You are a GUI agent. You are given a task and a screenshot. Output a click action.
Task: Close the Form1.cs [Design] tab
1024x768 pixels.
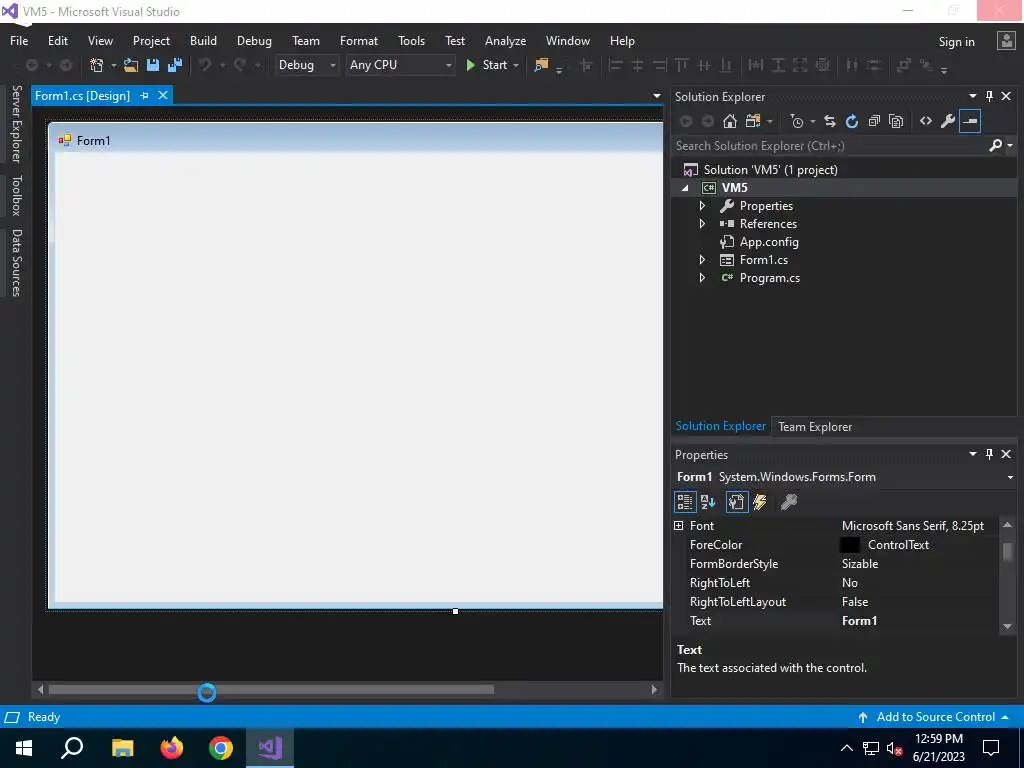point(163,95)
